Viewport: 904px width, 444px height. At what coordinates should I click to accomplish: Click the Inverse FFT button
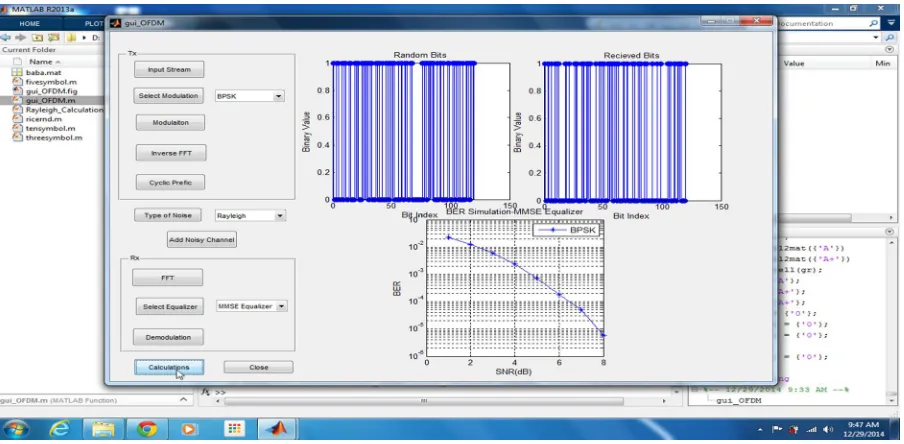click(171, 153)
